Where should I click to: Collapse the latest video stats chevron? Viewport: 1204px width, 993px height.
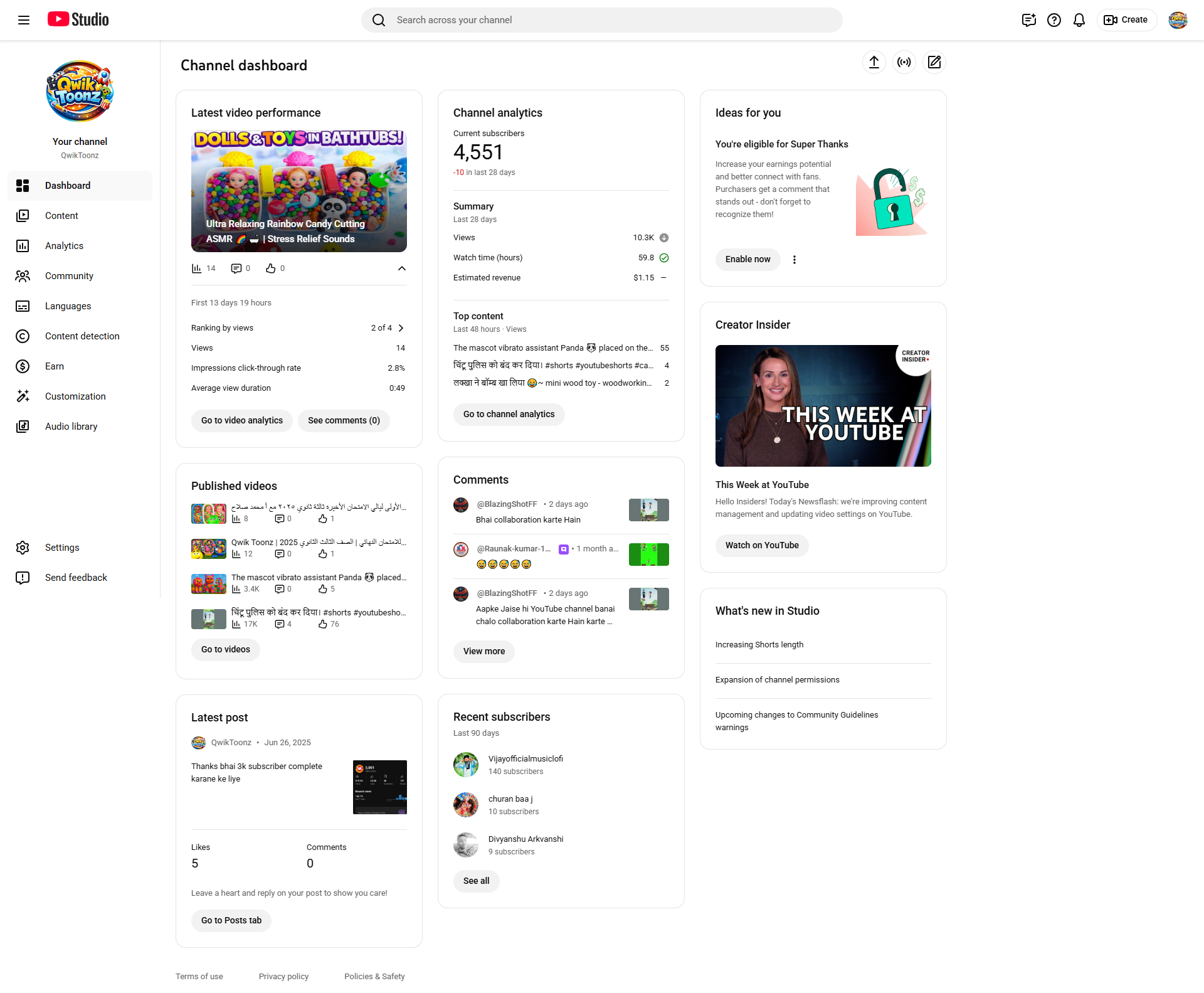tap(401, 268)
